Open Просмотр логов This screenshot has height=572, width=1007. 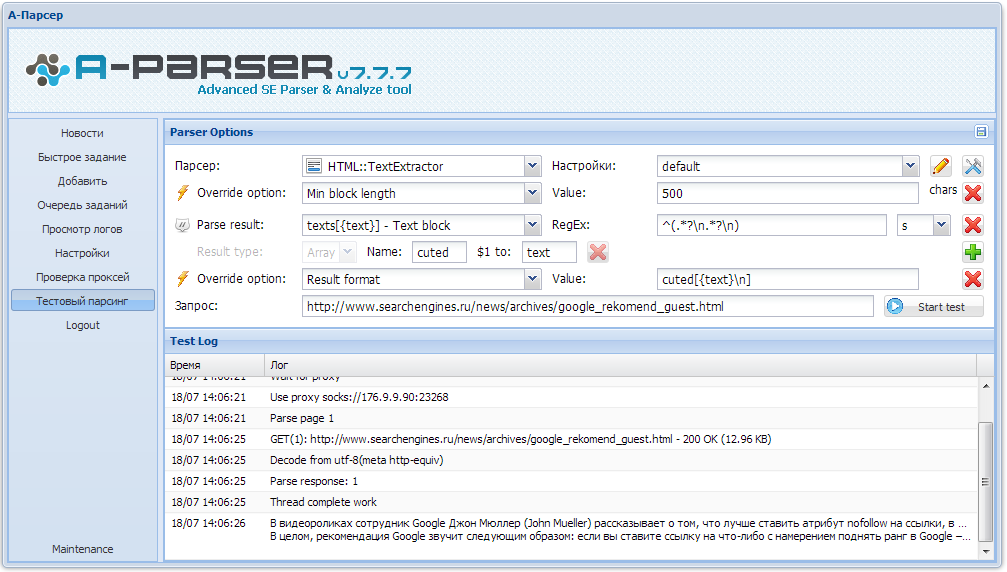pyautogui.click(x=82, y=229)
